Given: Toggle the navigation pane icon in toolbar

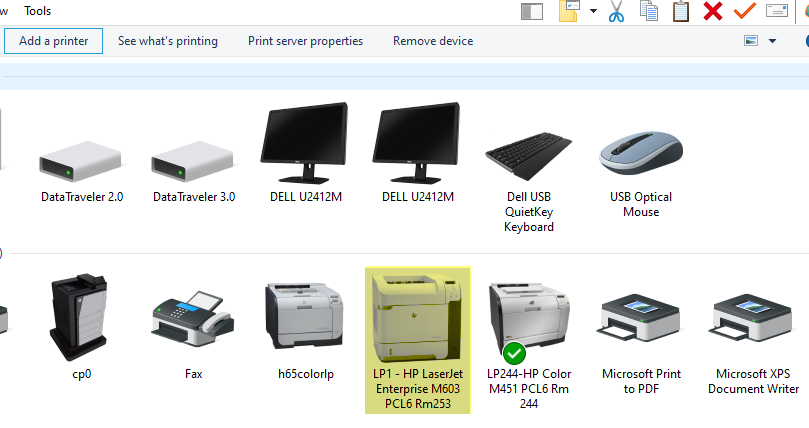Looking at the screenshot, I should [x=532, y=11].
